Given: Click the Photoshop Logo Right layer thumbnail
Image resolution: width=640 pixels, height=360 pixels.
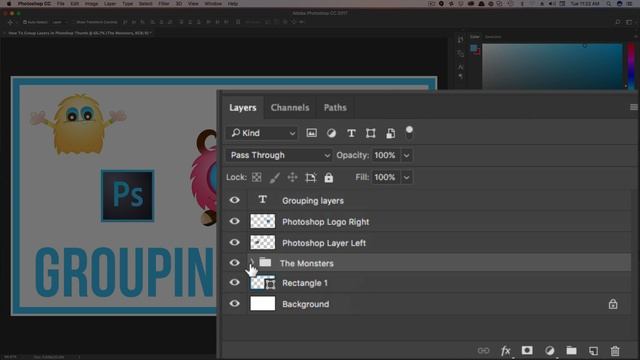Looking at the screenshot, I should coord(262,221).
